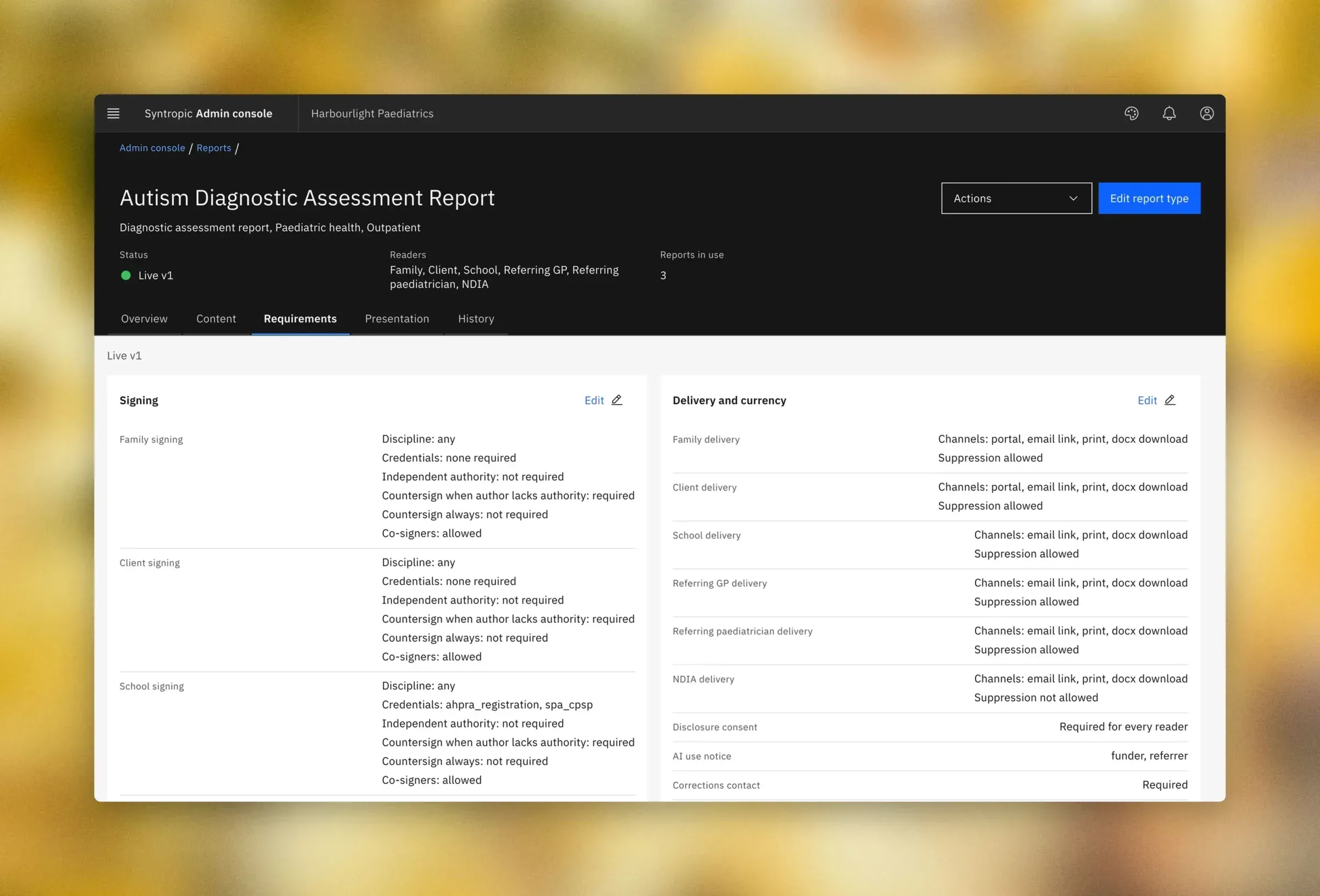This screenshot has height=896, width=1320.
Task: Open the theme palette icon
Action: click(x=1131, y=114)
